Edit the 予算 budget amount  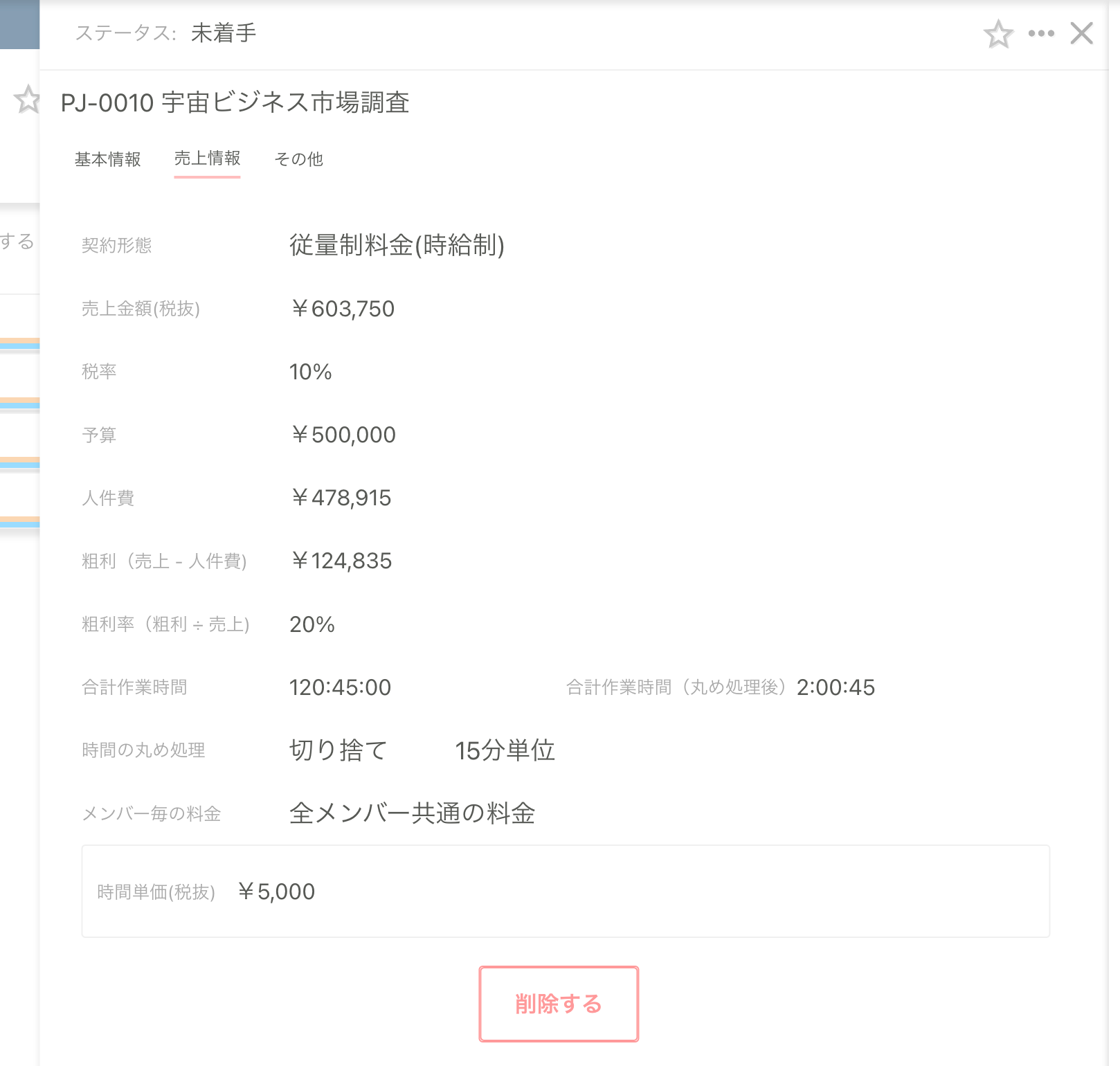[343, 435]
